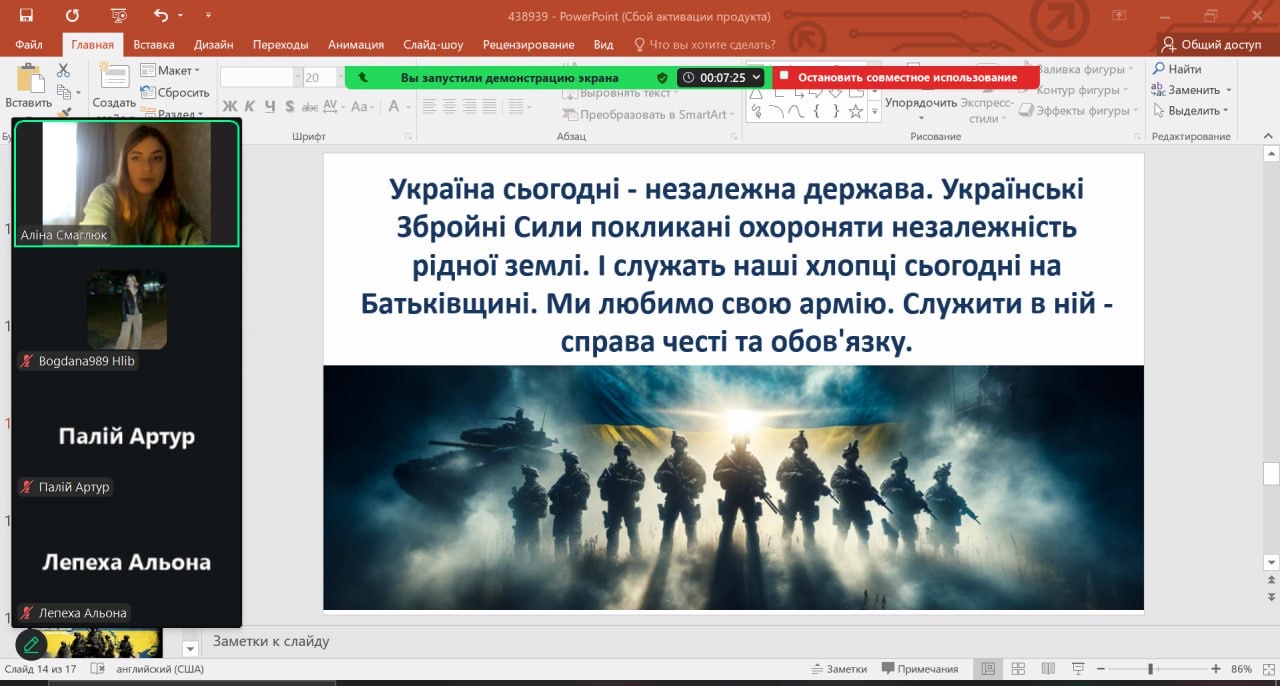Start slideshow from beginning via quick access icon
The image size is (1280, 686).
[x=119, y=16]
